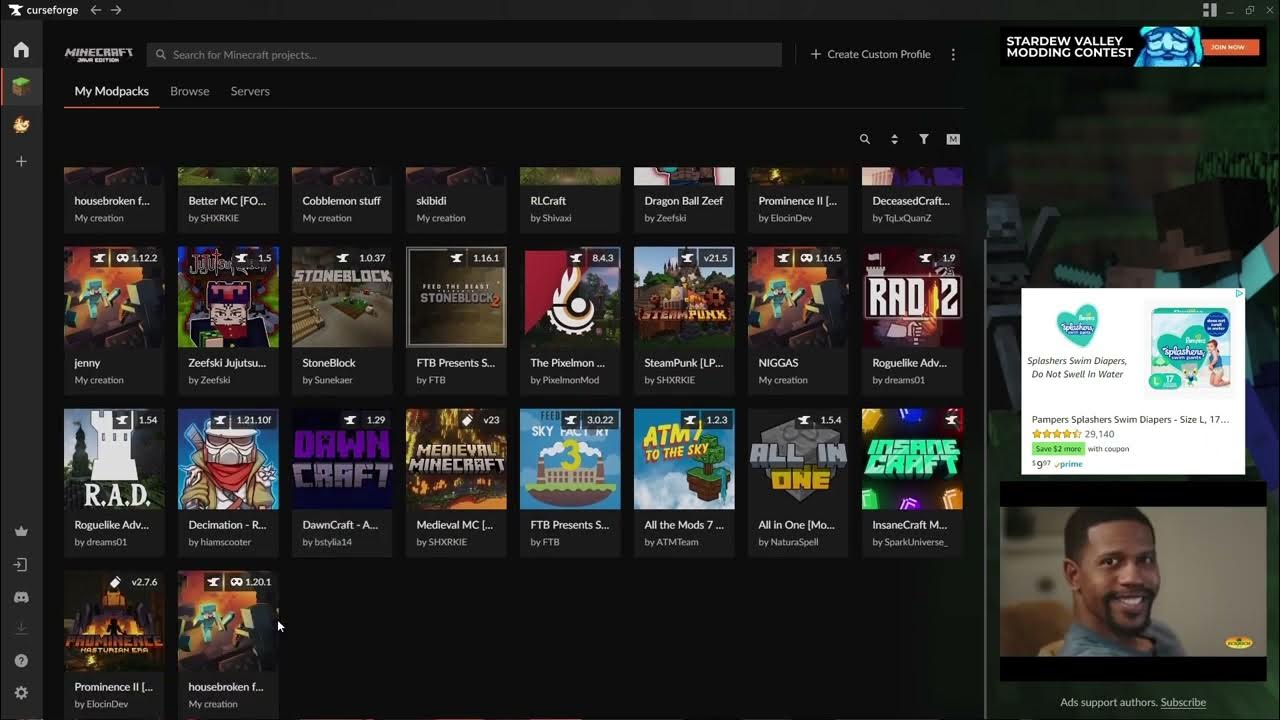Click the 'RLCraft' modpack title
Screen dimensions: 1280x720
pyautogui.click(x=548, y=201)
